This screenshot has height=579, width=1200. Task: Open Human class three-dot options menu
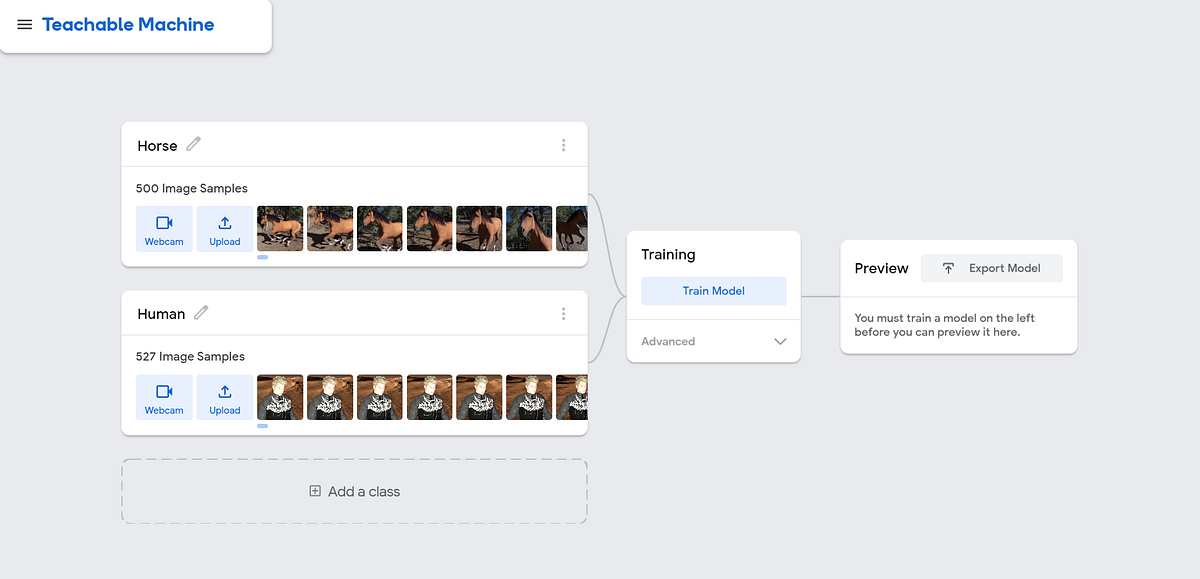point(563,313)
